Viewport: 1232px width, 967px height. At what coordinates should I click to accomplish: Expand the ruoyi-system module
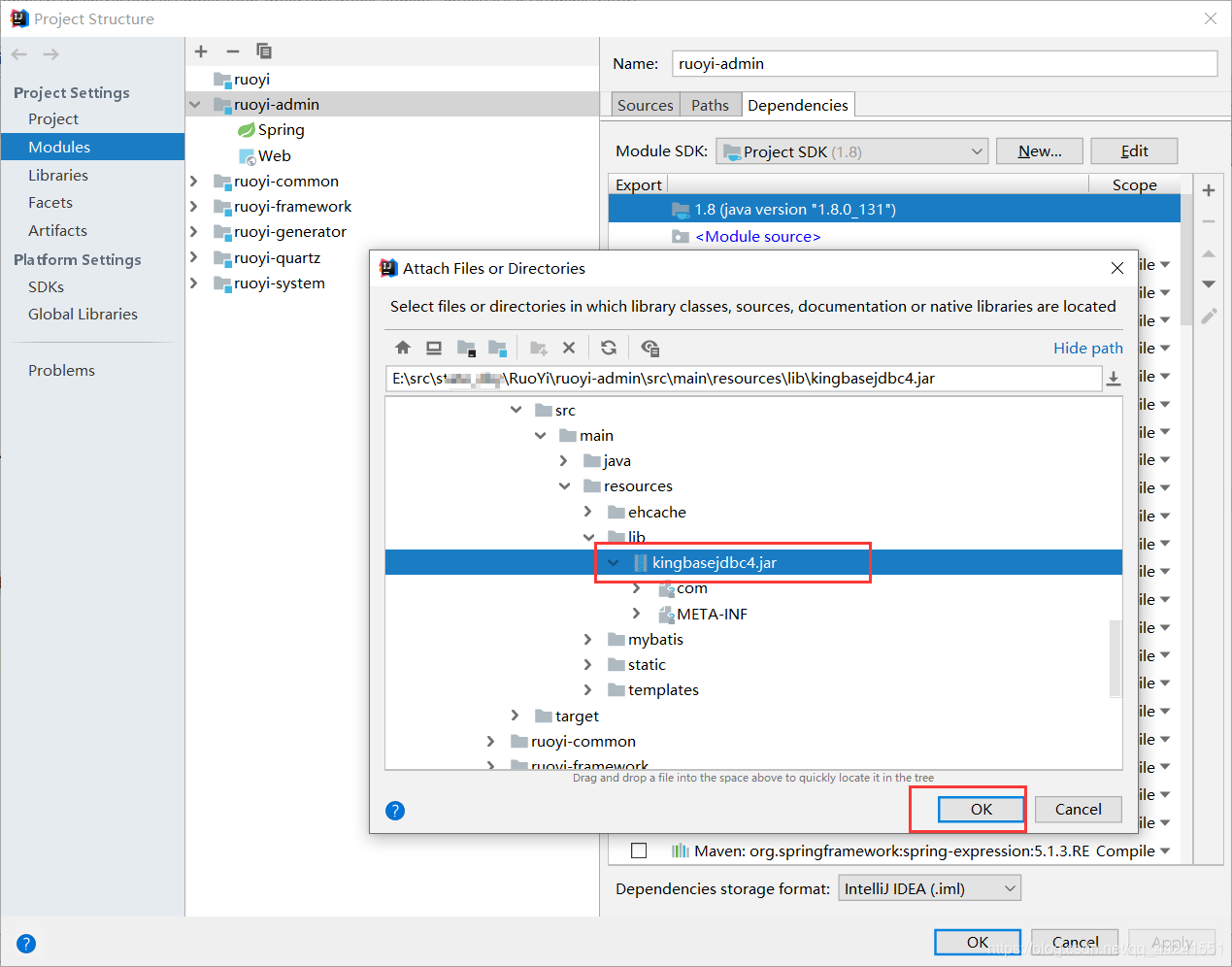point(194,283)
